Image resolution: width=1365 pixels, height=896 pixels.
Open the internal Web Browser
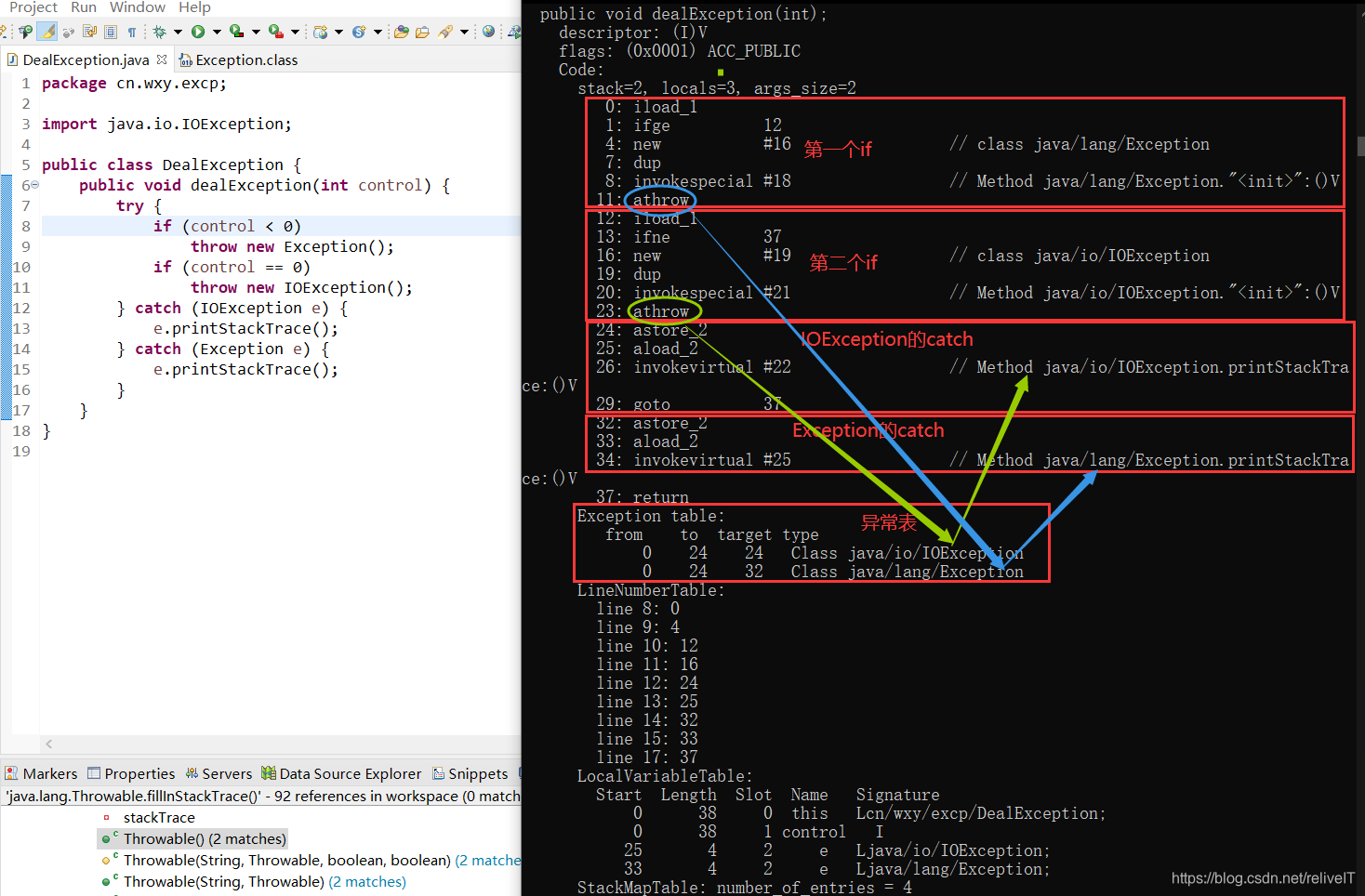(x=488, y=31)
